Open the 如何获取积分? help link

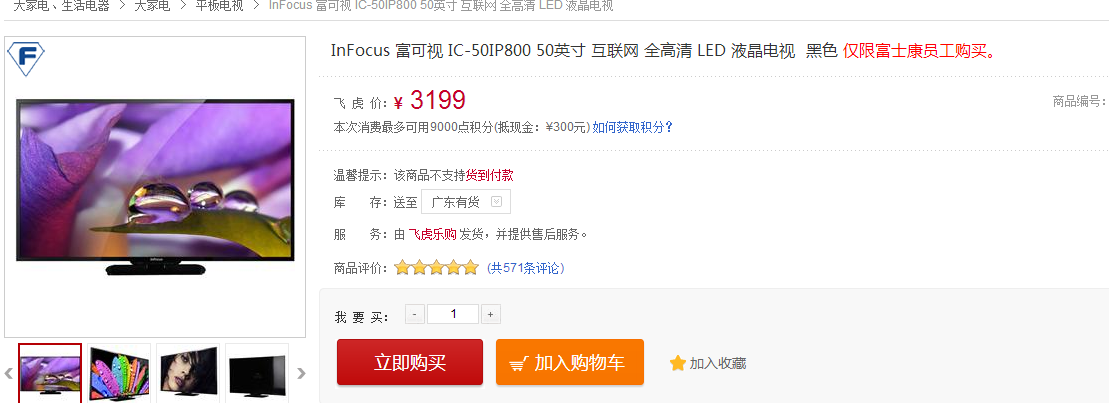[633, 128]
